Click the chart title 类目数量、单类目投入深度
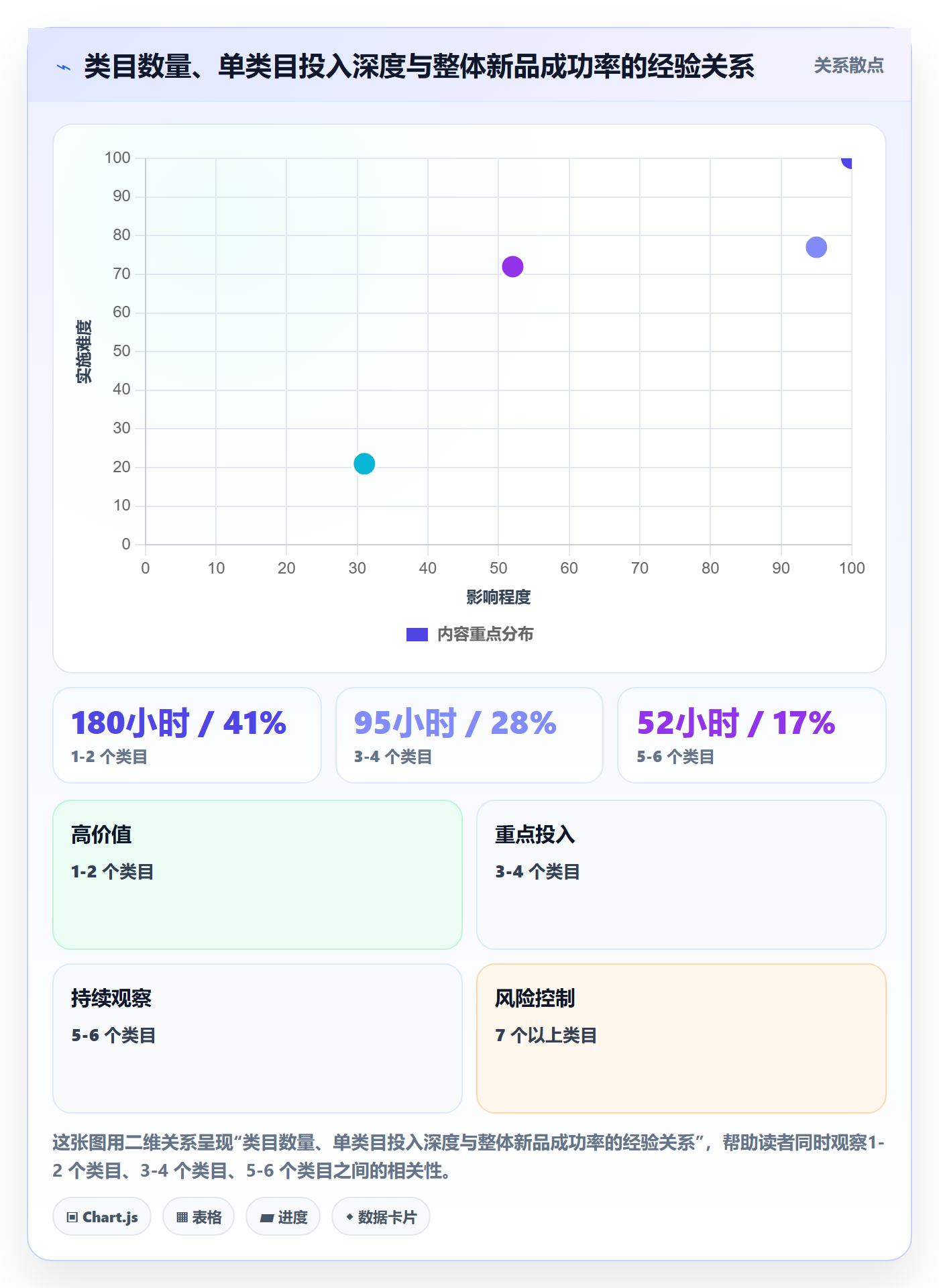The width and height of the screenshot is (939, 1288). click(419, 66)
